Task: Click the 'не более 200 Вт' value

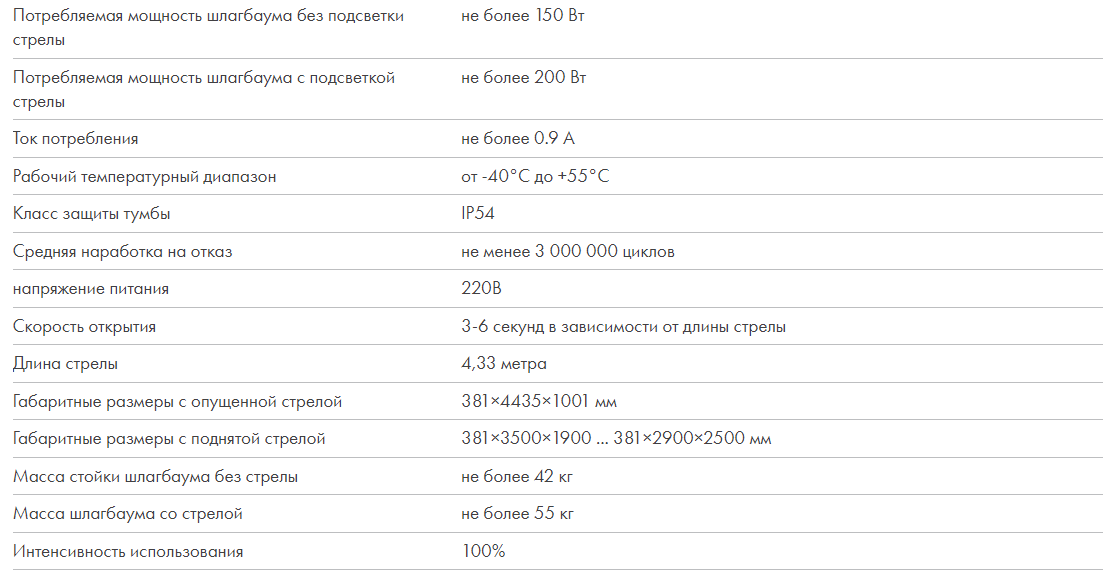Action: [x=523, y=77]
